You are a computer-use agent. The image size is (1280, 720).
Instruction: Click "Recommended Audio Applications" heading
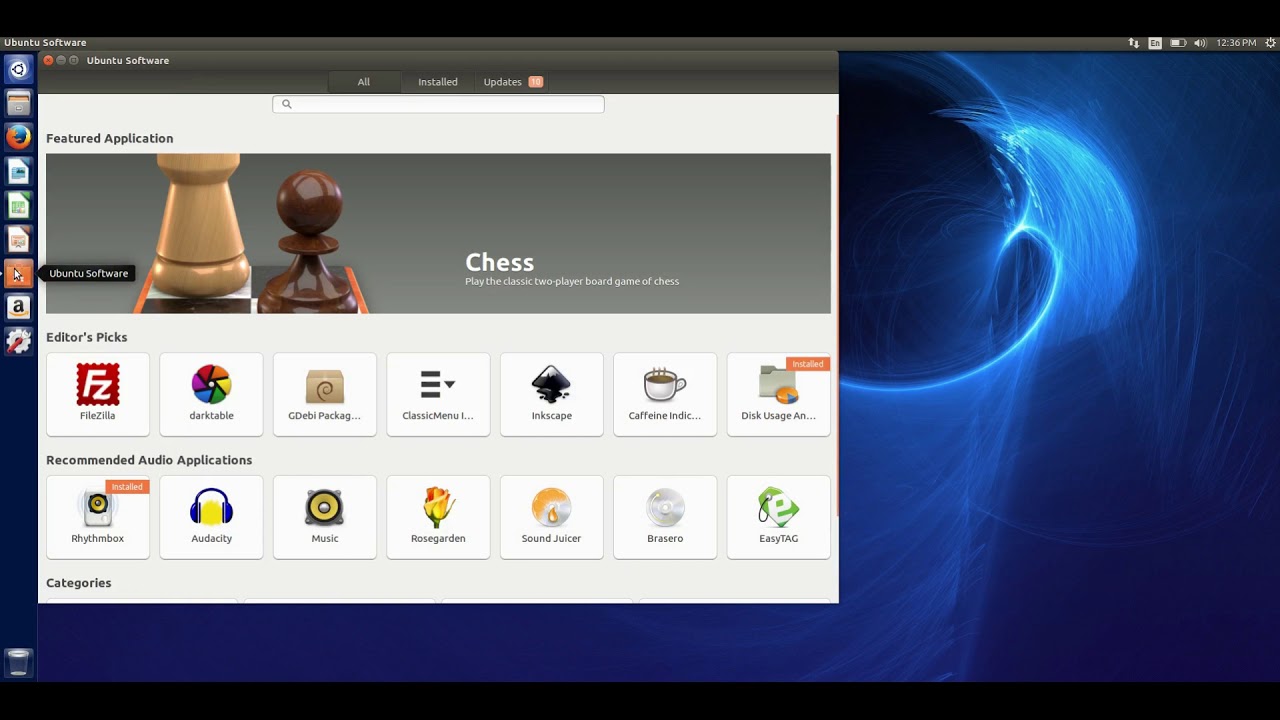(x=149, y=460)
